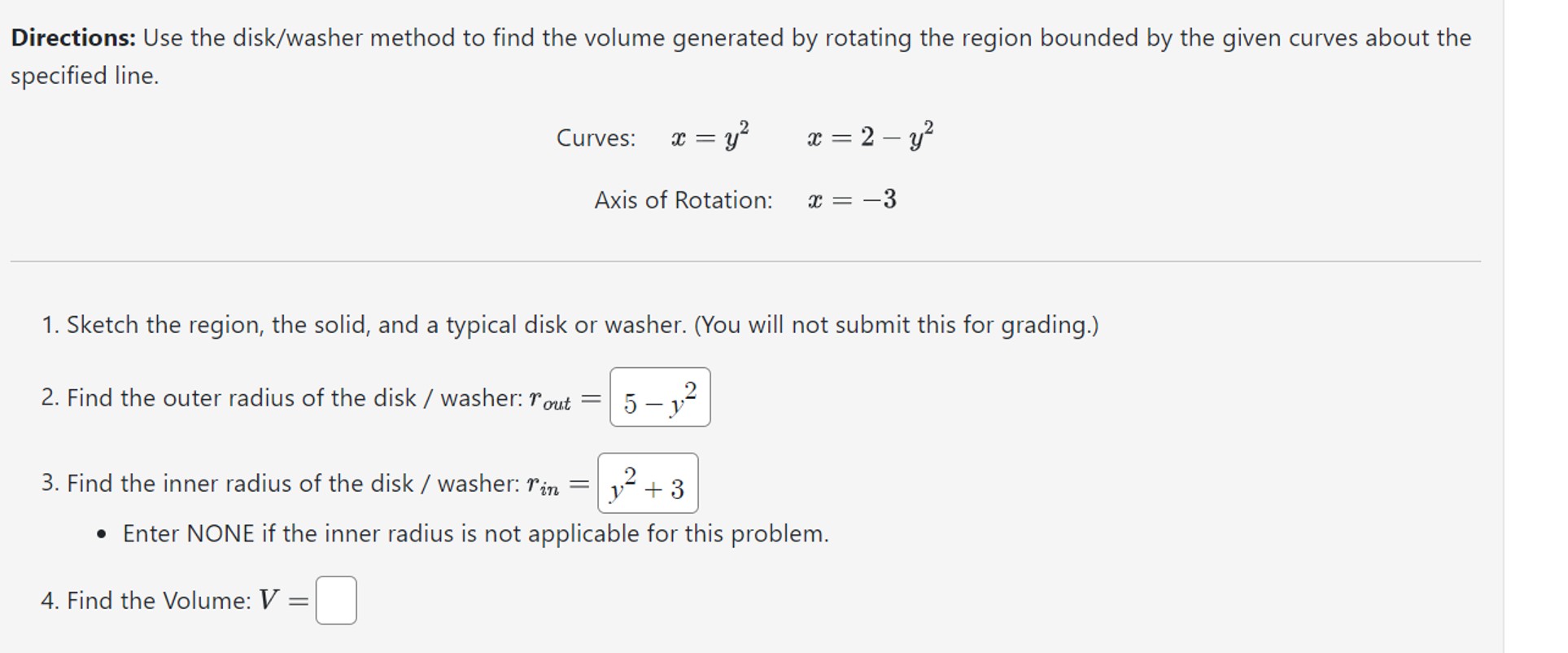The image size is (1568, 653).
Task: Click the bullet point under step 3
Action: pos(101,534)
